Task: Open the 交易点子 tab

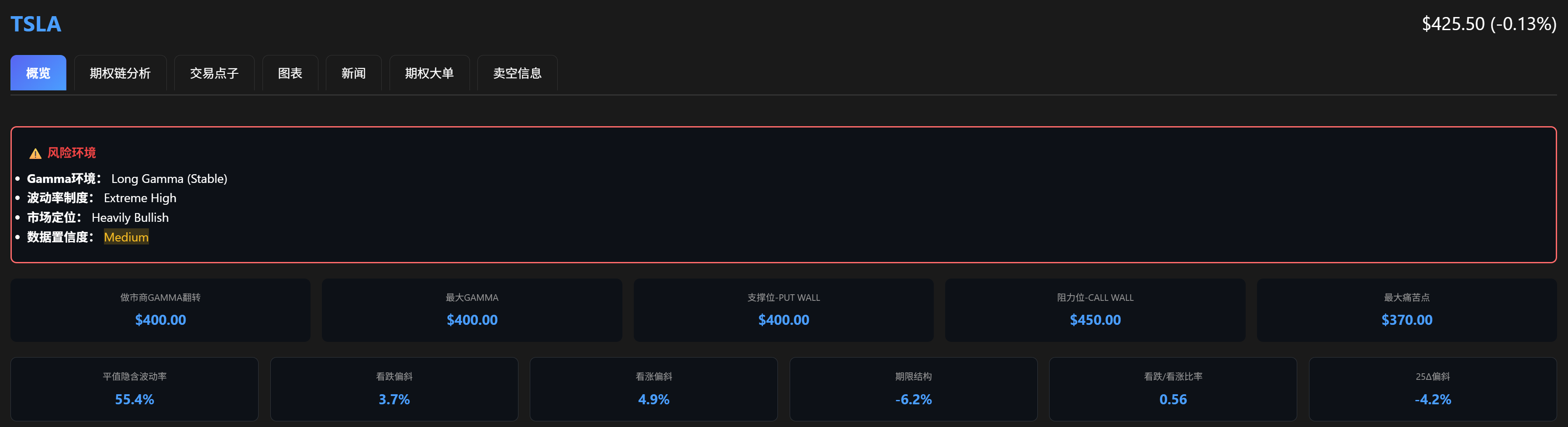Action: tap(214, 73)
